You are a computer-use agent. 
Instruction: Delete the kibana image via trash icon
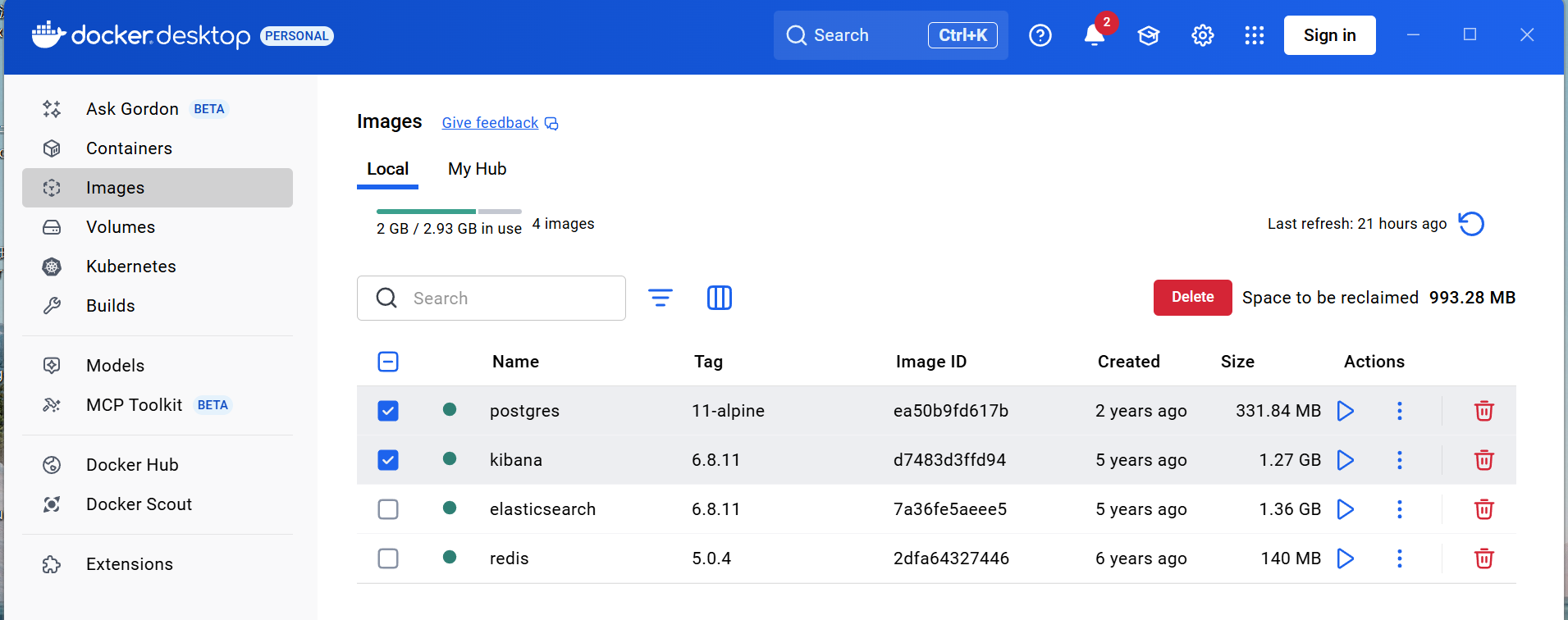pos(1484,460)
